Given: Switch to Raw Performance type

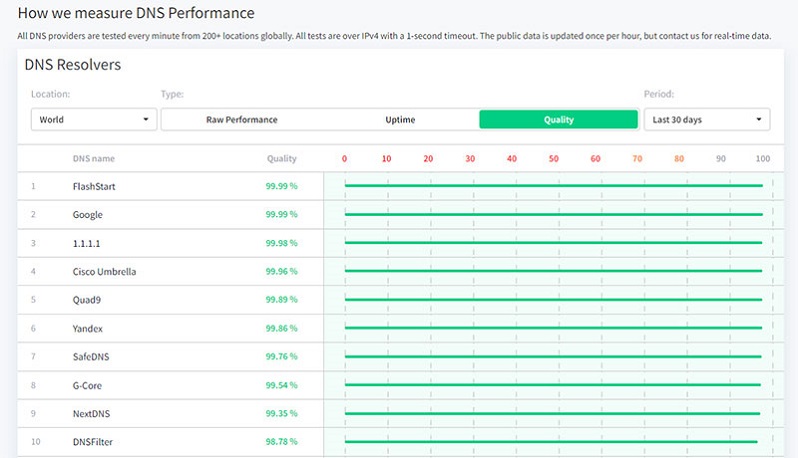Looking at the screenshot, I should pyautogui.click(x=241, y=120).
